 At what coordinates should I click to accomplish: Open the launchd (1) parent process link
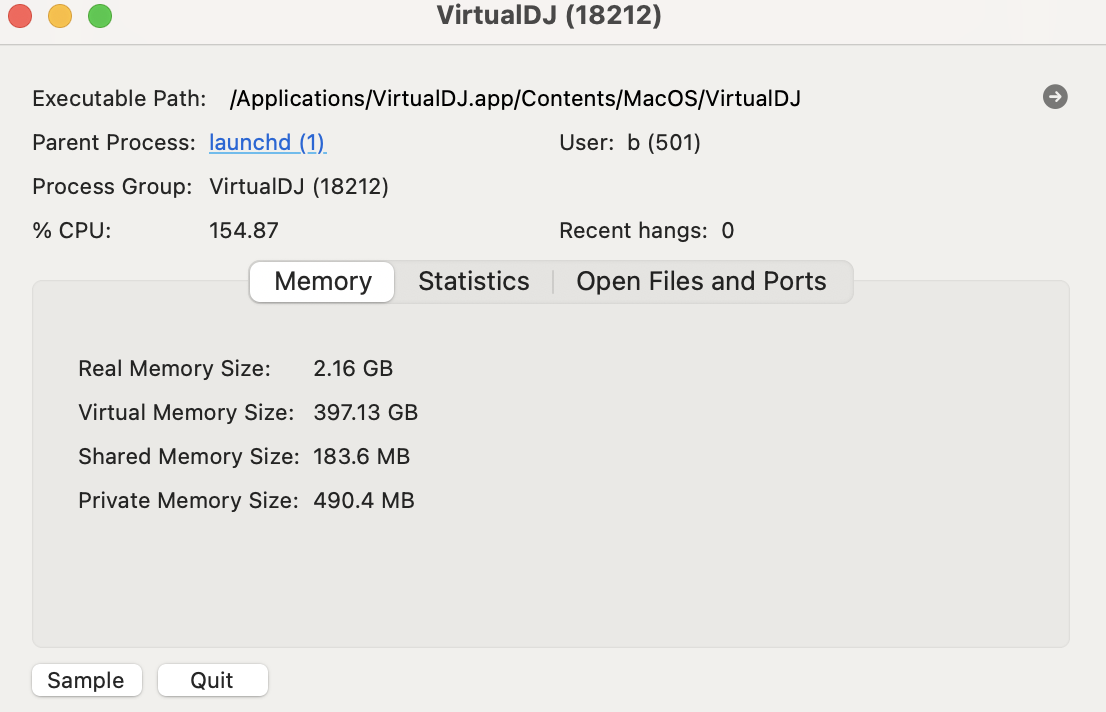pyautogui.click(x=267, y=143)
